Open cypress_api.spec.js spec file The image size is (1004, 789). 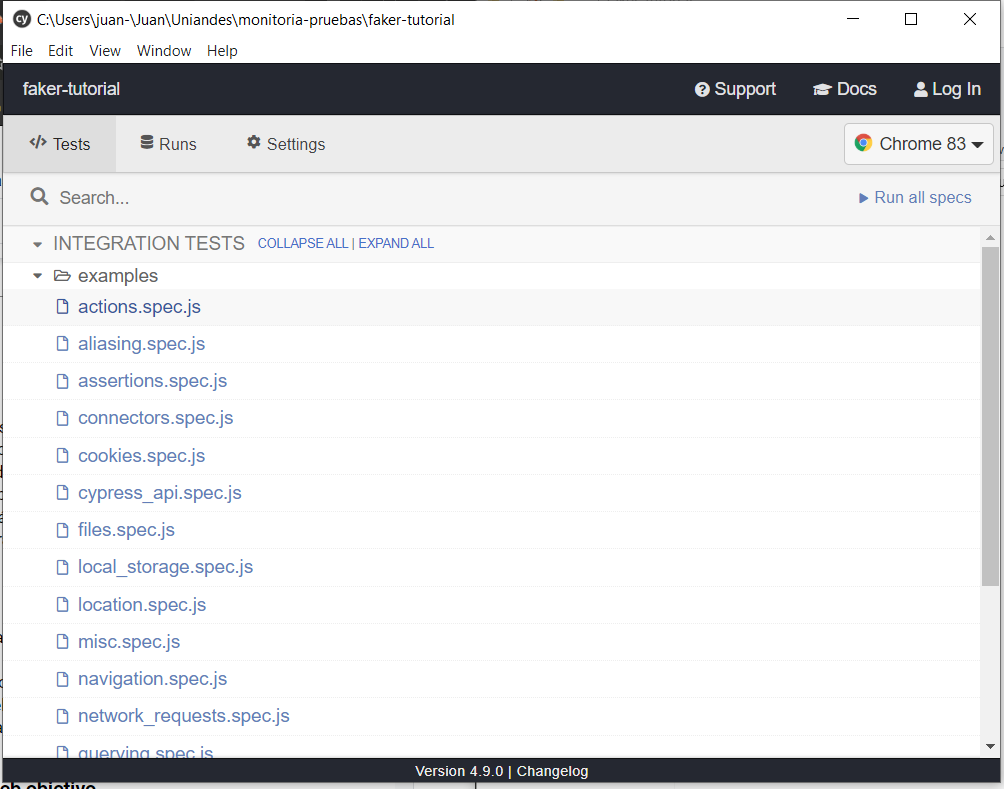pos(159,493)
